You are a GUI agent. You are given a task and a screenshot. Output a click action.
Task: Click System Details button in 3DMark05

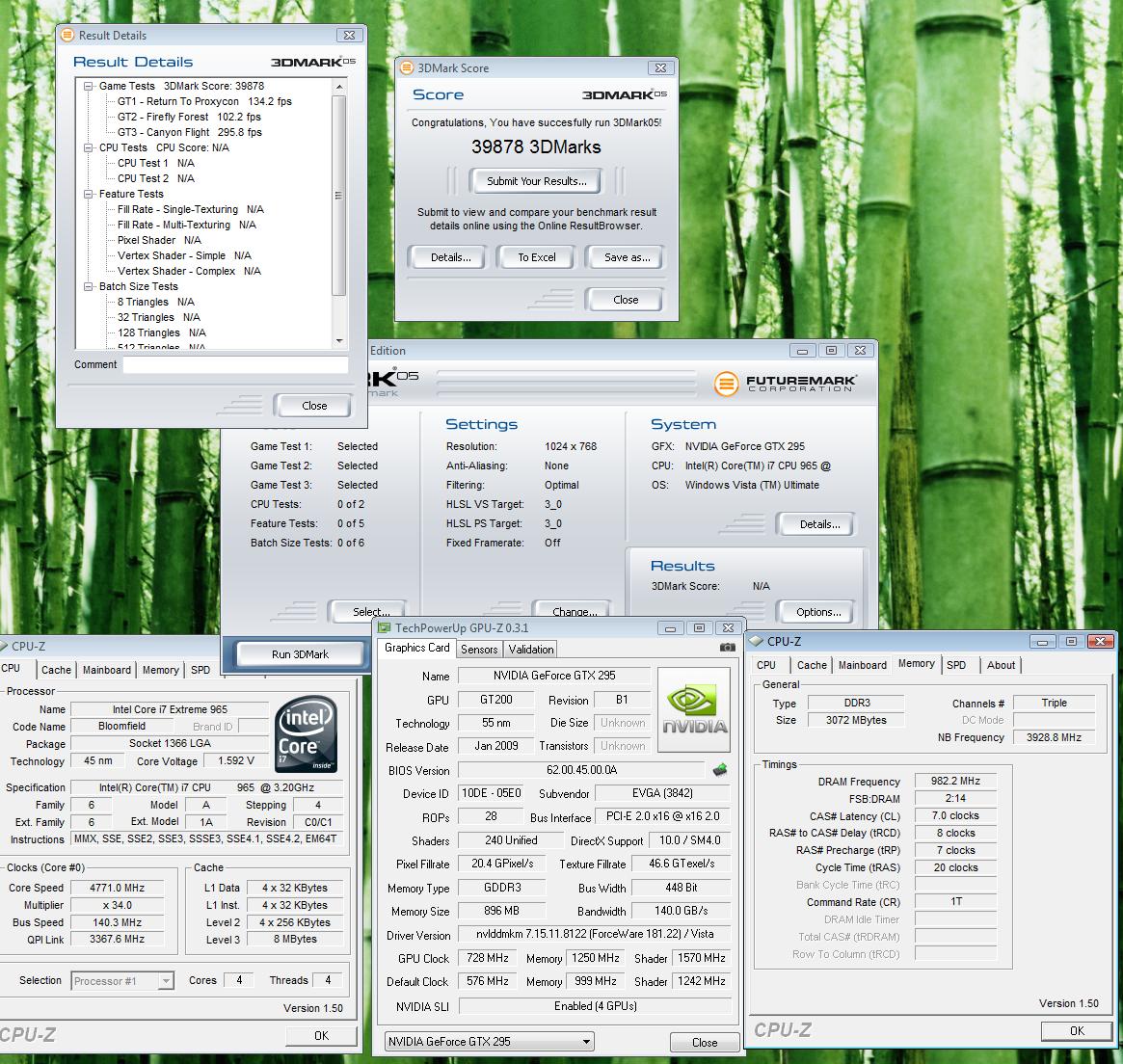pos(819,524)
